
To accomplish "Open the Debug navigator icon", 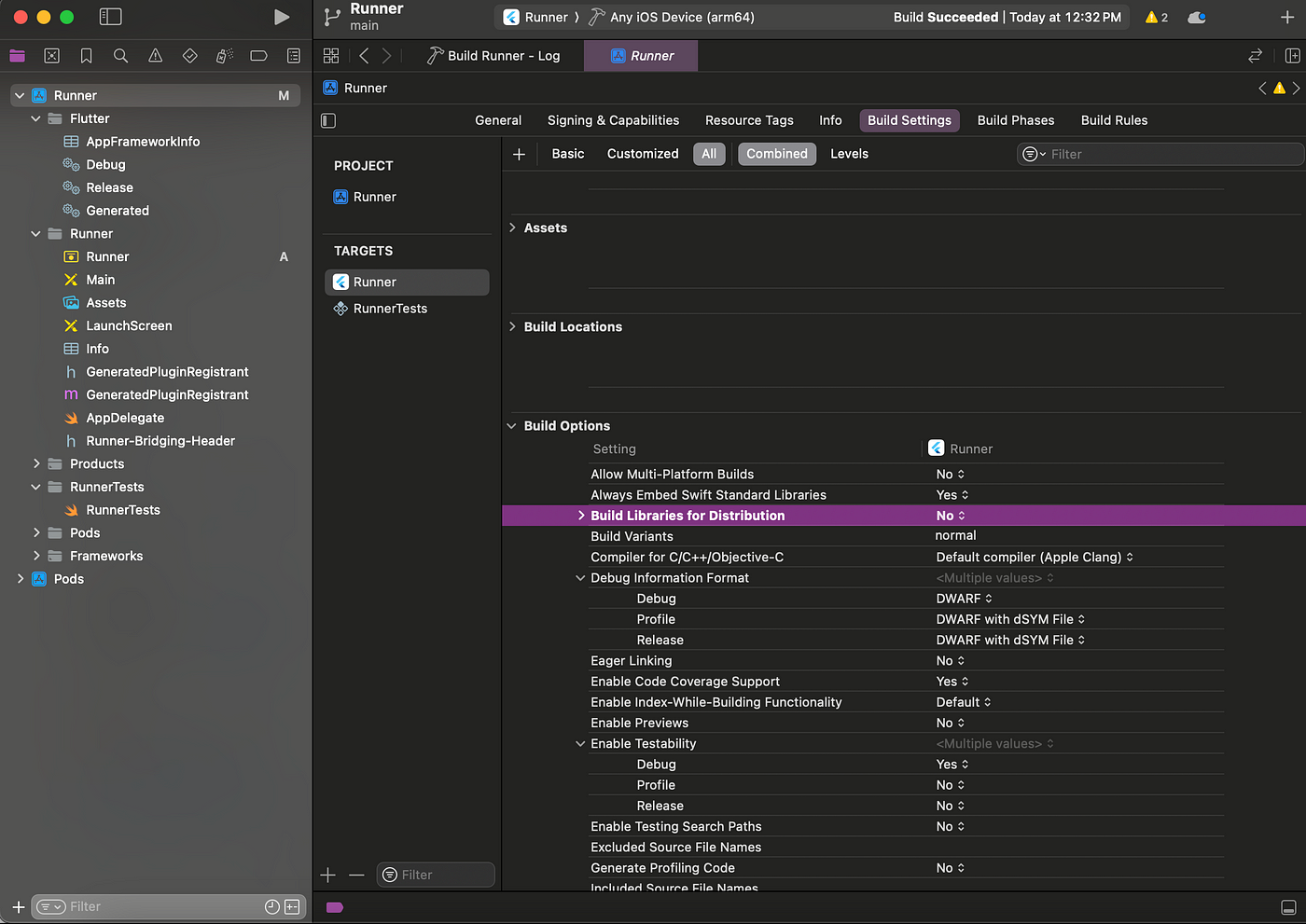I will coord(224,56).
